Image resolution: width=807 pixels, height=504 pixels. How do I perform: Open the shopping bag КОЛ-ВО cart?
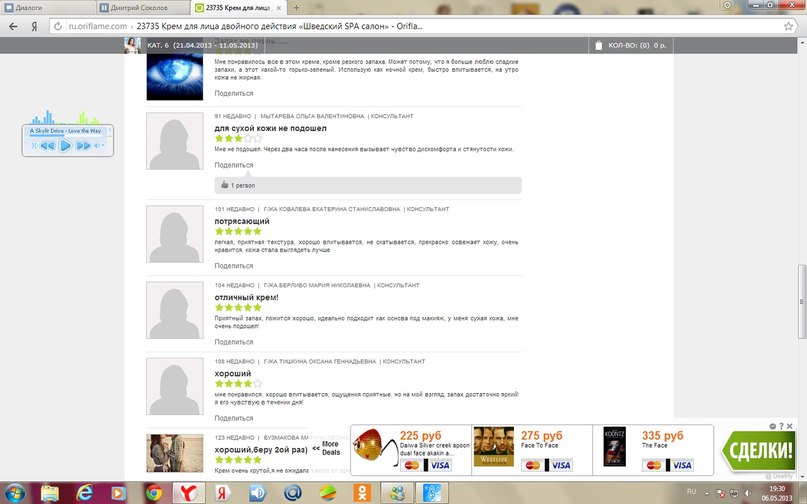630,45
